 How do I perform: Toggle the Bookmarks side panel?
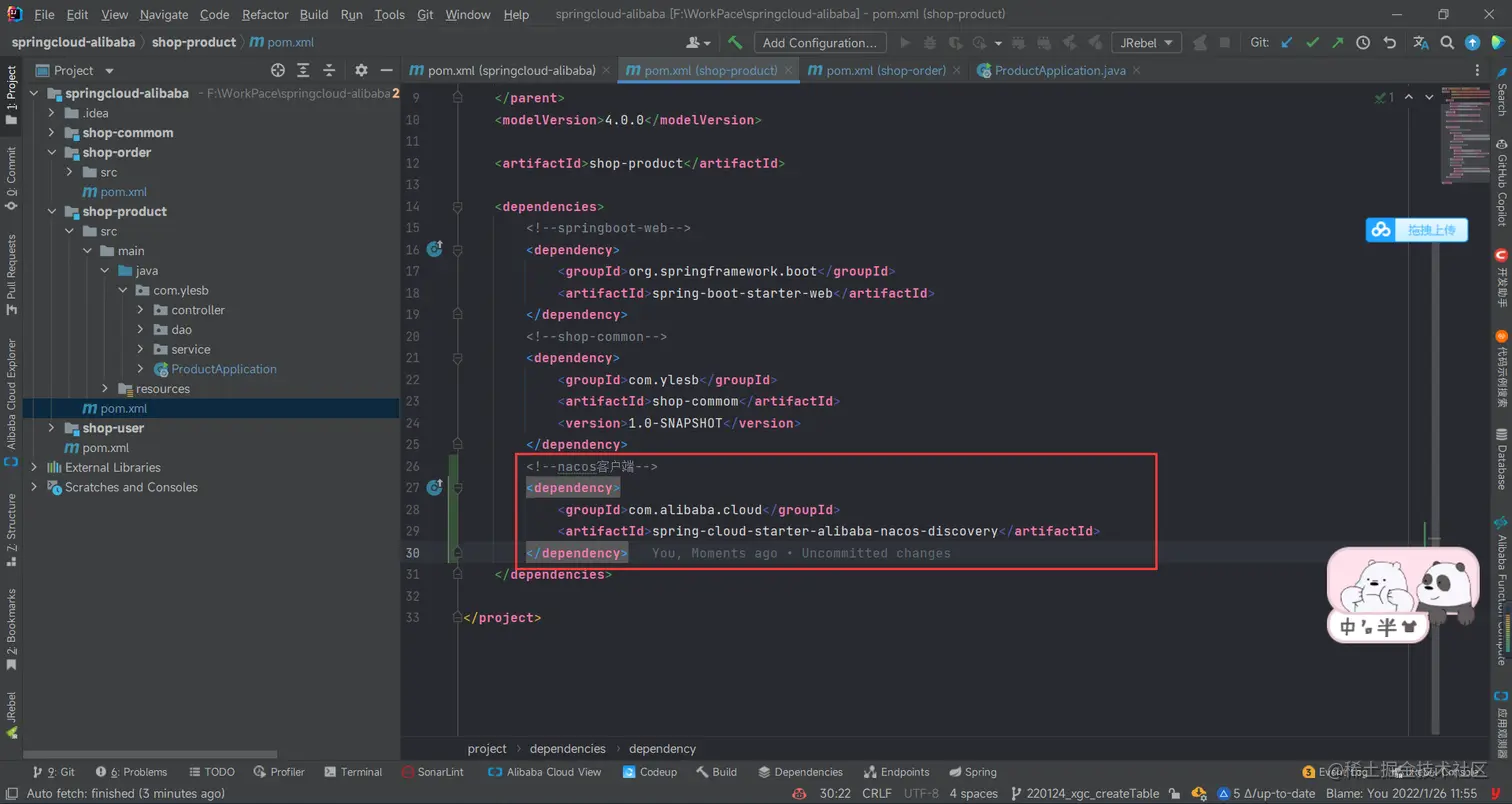[x=11, y=628]
